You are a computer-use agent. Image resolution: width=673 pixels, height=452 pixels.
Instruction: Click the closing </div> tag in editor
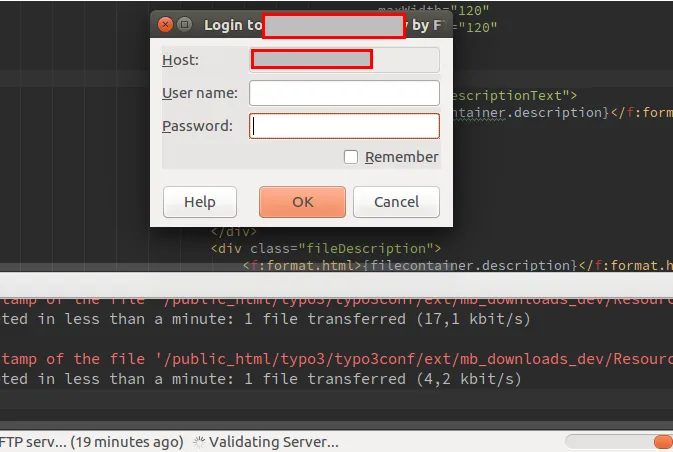pos(233,232)
